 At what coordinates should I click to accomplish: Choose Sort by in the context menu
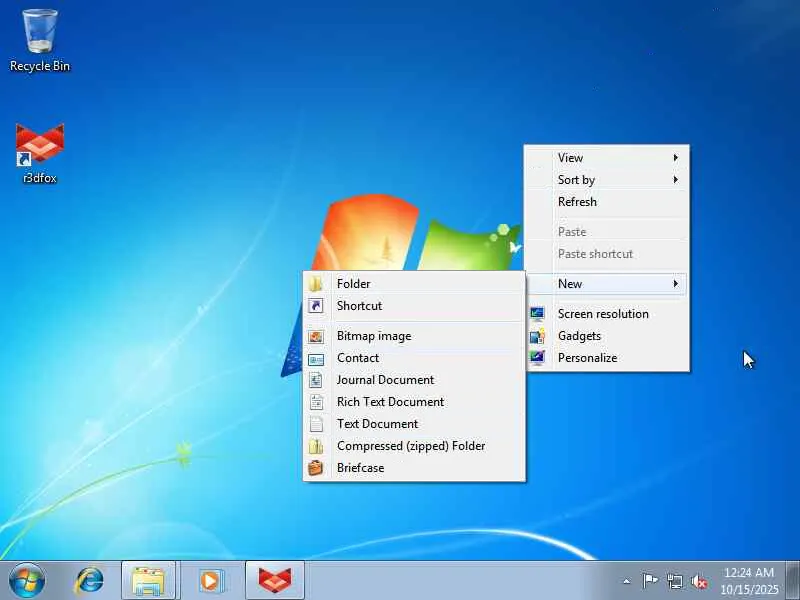tap(607, 180)
